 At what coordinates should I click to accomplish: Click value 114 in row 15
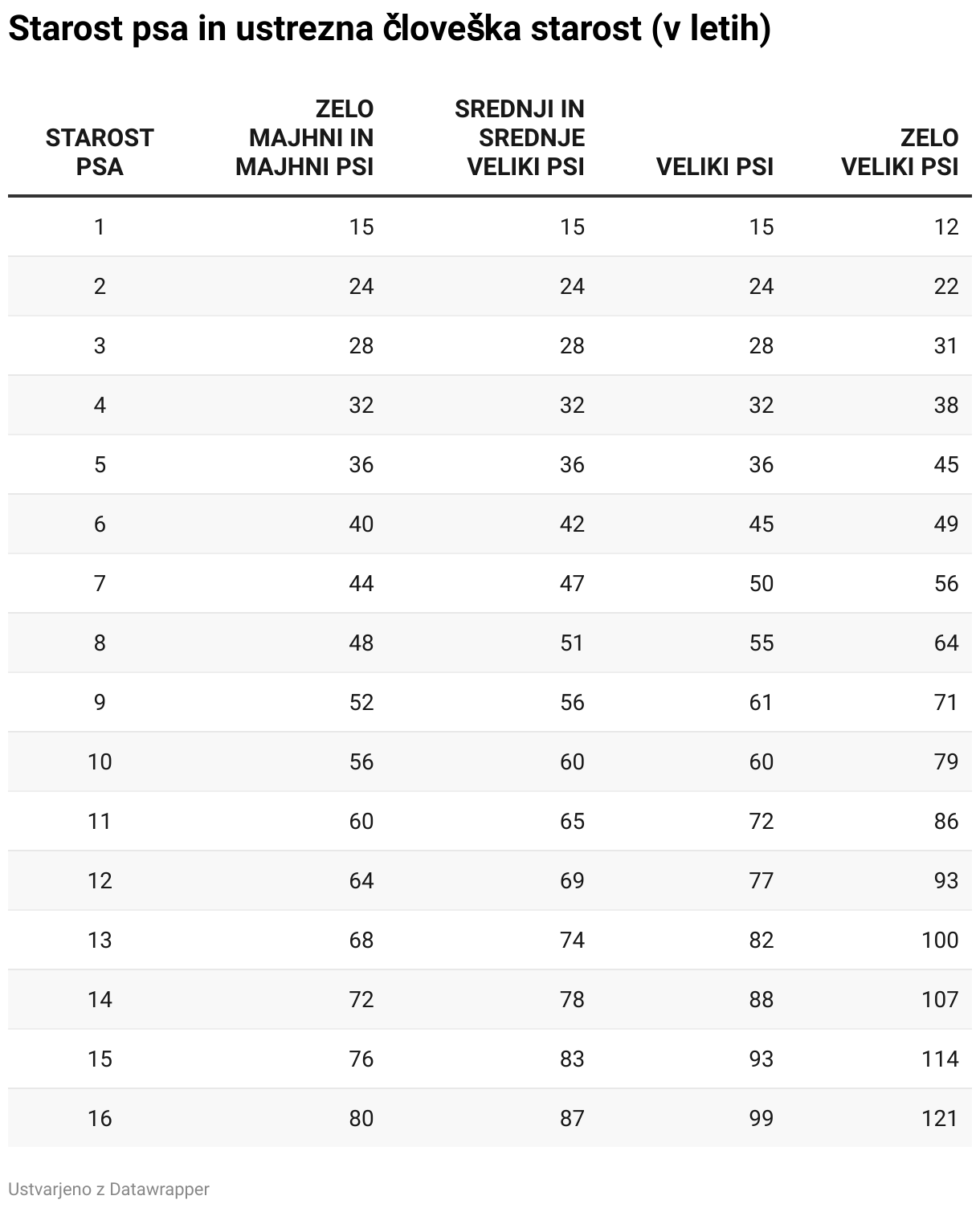[940, 1059]
